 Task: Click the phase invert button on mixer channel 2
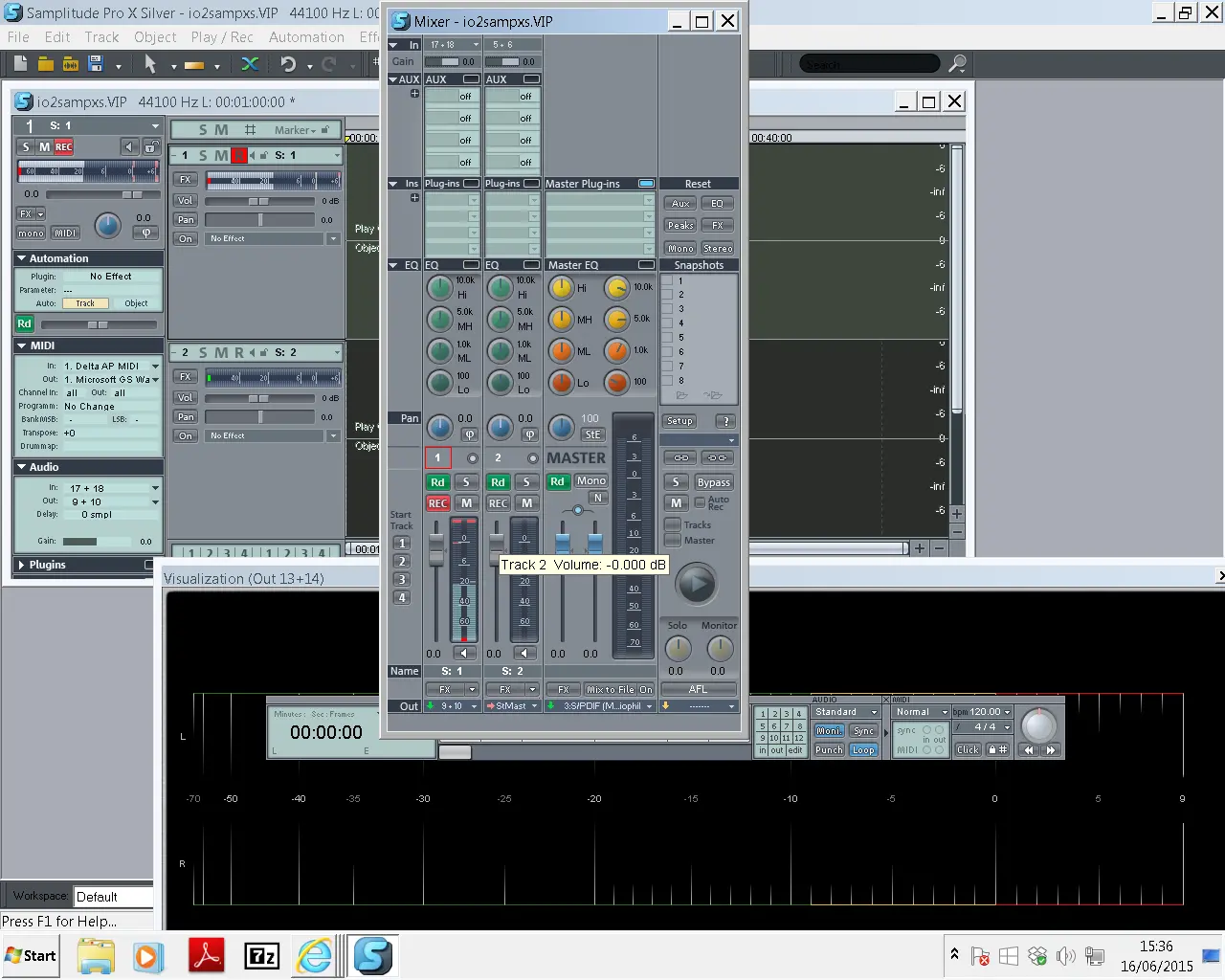coord(529,434)
